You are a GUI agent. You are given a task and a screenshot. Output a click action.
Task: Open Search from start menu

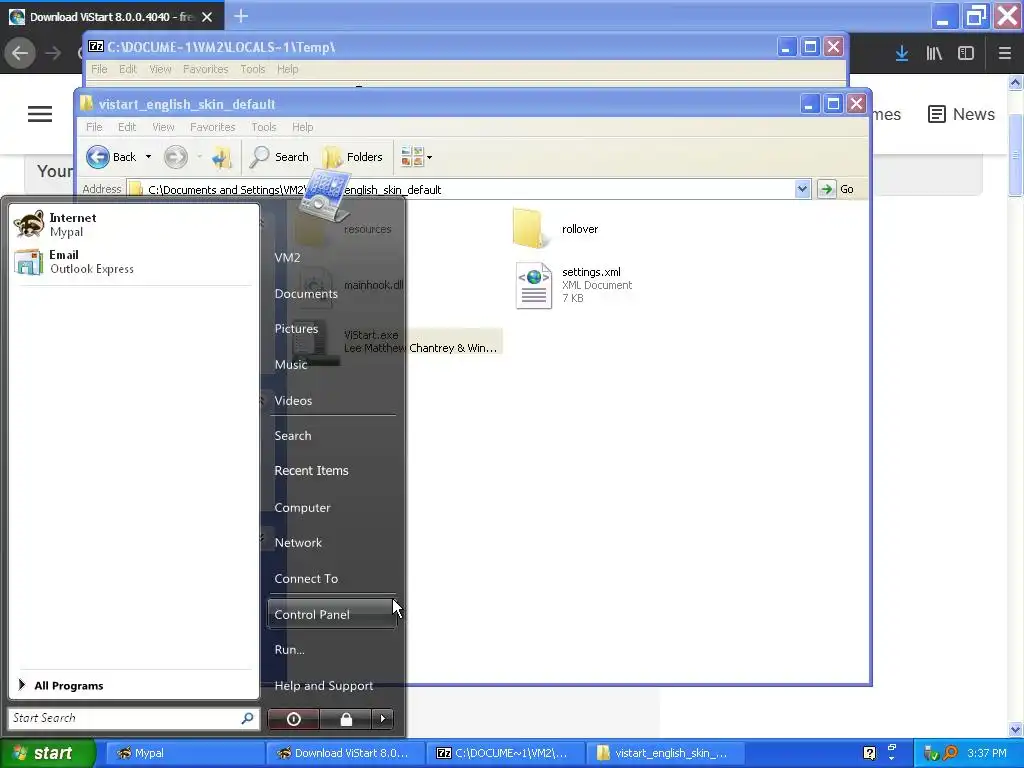(292, 436)
